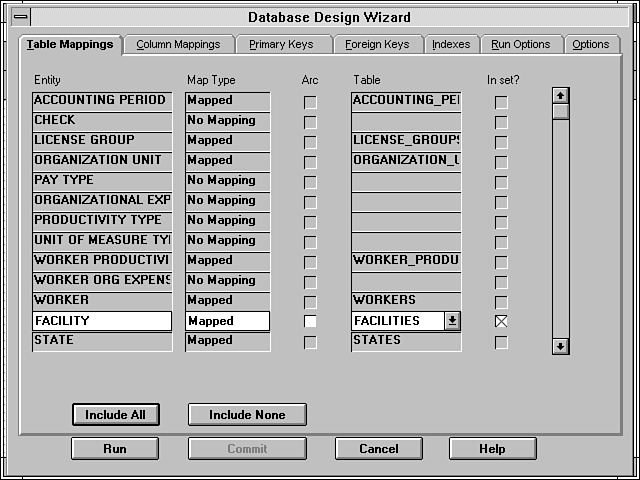Switch to the Column Mappings tab
Viewport: 640px width, 480px height.
click(x=179, y=45)
